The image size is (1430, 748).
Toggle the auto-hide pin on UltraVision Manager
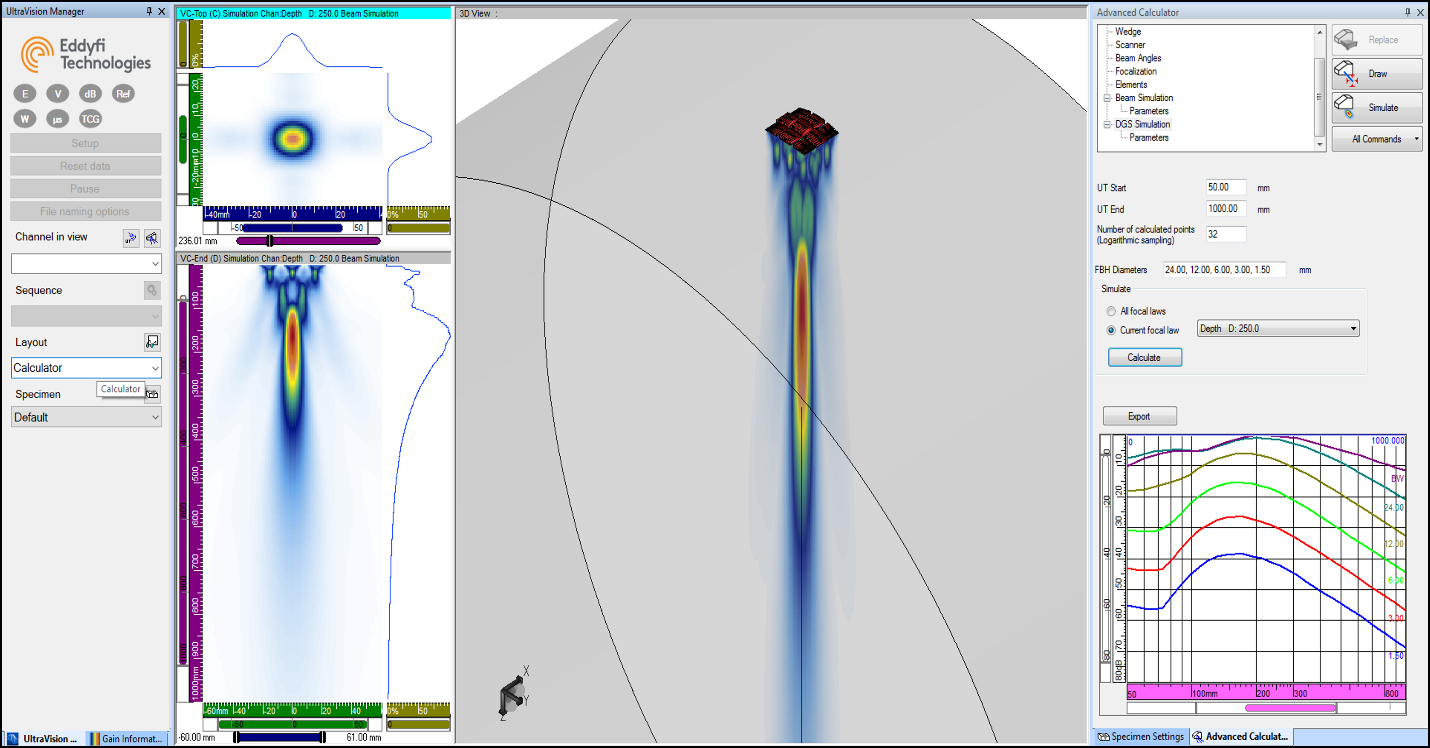[147, 11]
